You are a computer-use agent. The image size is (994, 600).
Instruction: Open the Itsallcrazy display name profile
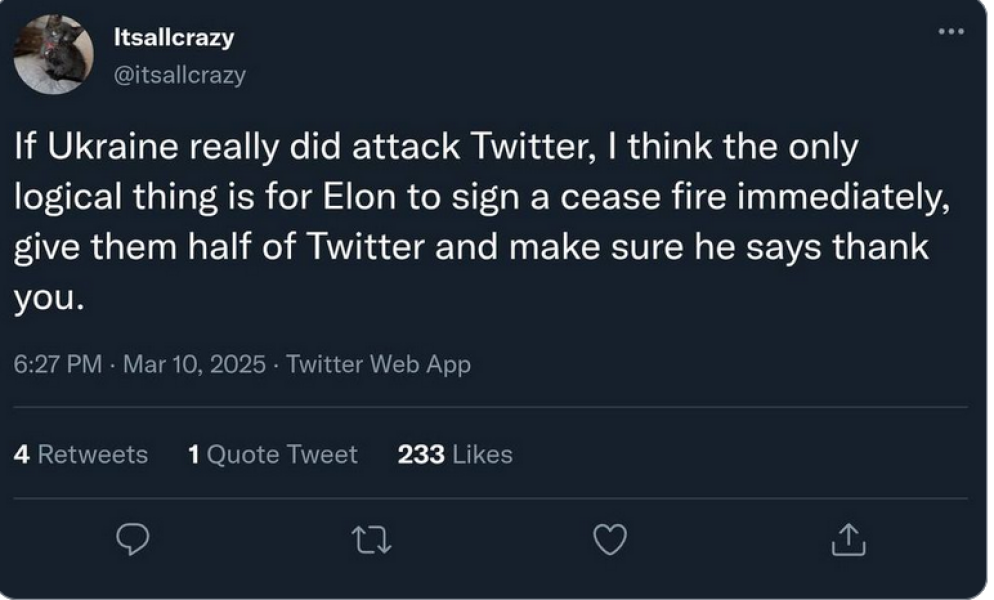(x=175, y=38)
